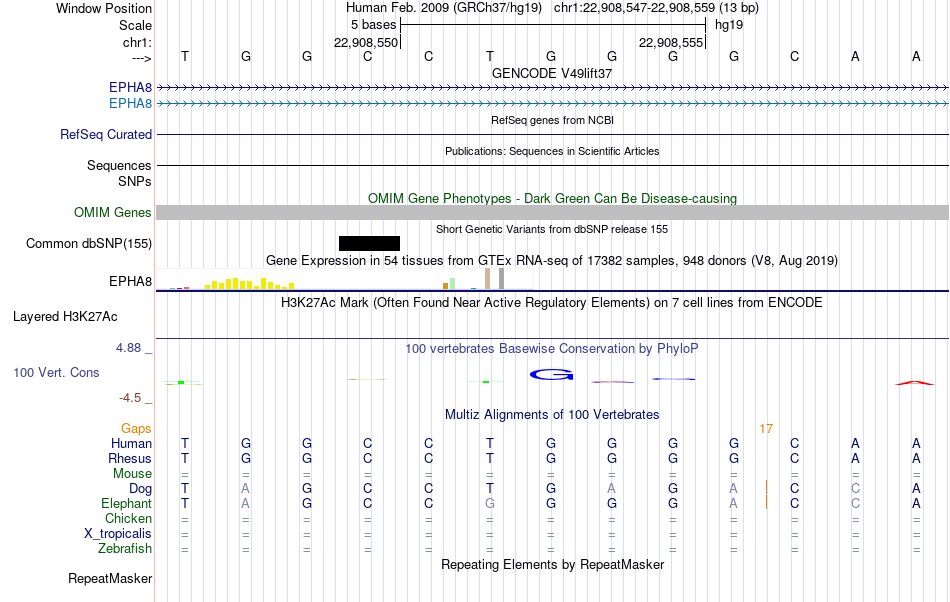Screen dimensions: 950x602
Task: Click the Gaps label in Multiz track
Action: (136, 428)
